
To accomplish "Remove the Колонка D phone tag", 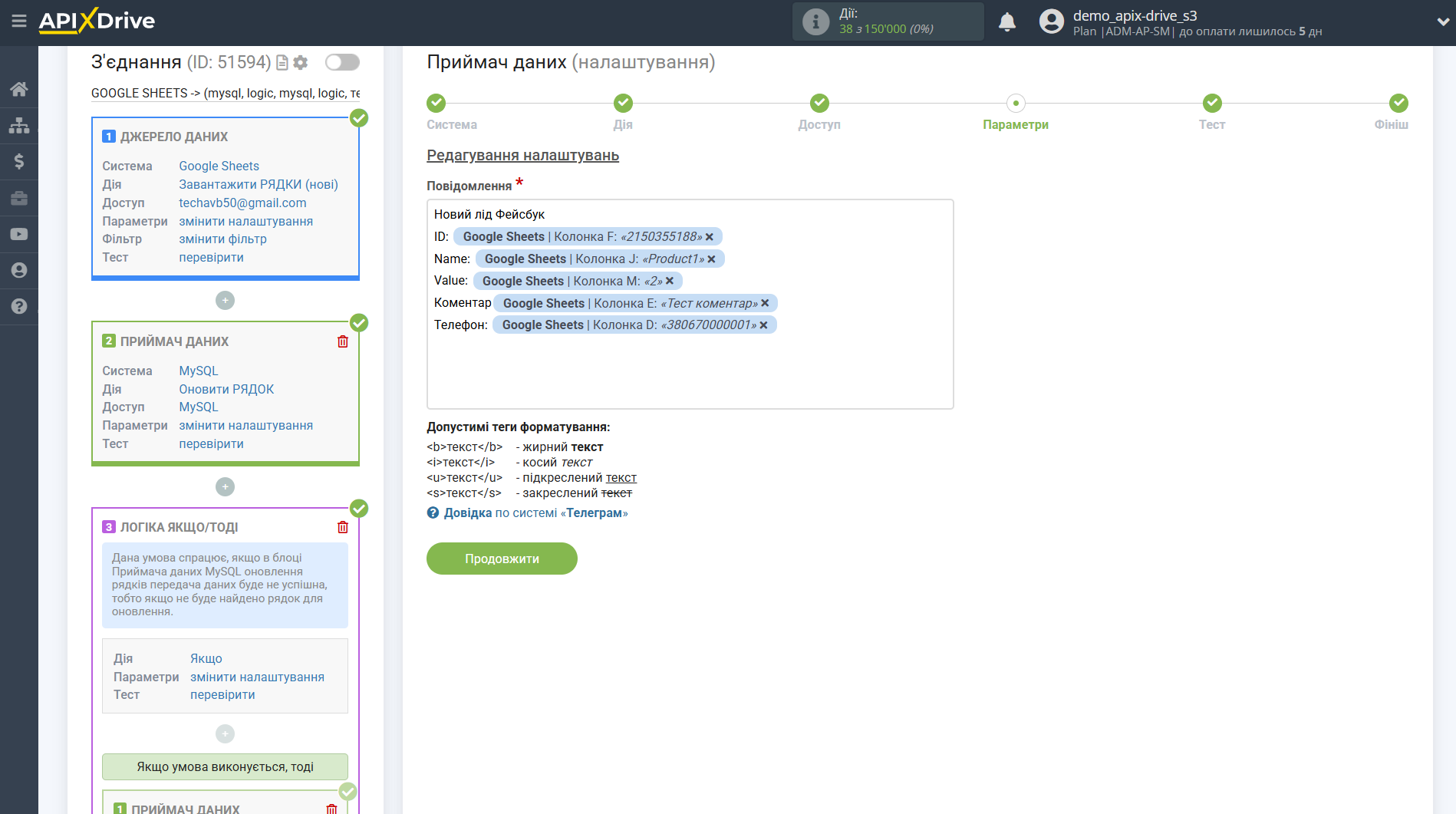I will tap(763, 325).
